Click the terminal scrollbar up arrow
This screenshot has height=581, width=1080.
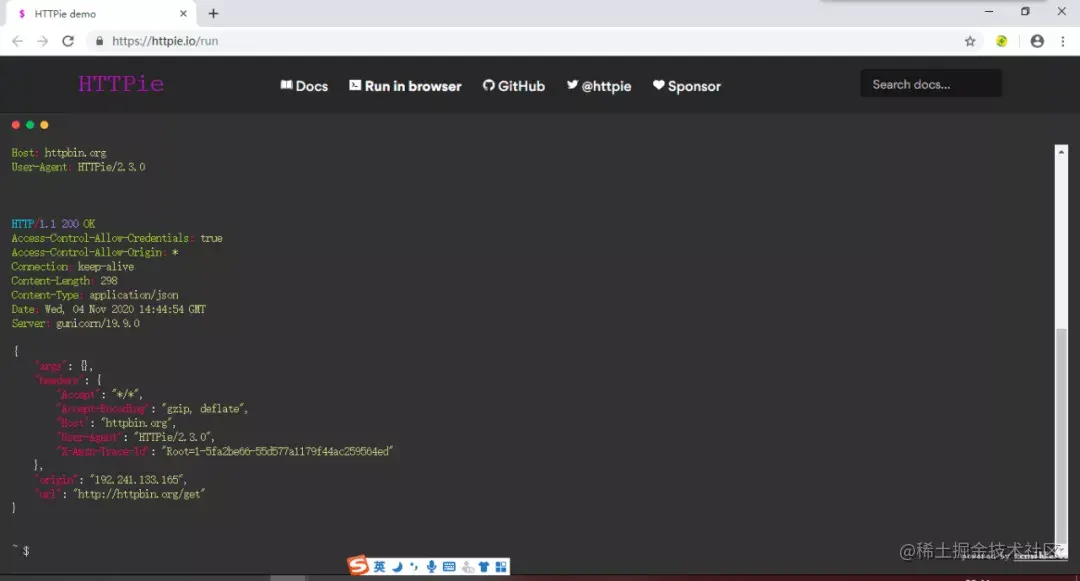pyautogui.click(x=1061, y=151)
